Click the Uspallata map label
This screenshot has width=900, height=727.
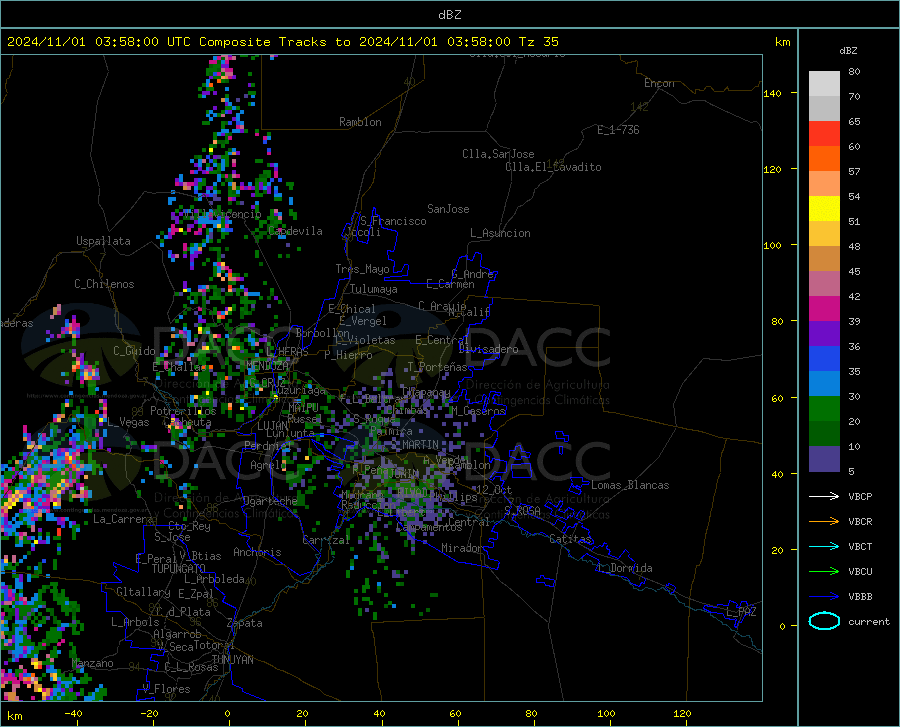[x=103, y=241]
